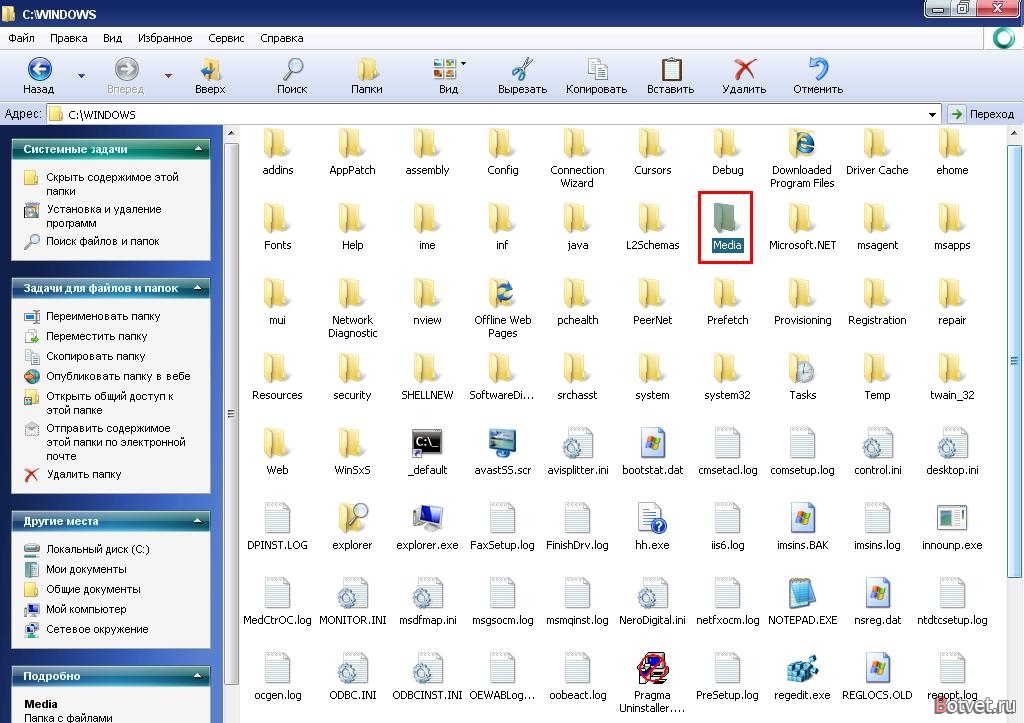Select the NOTEPAD.EXE file icon
The width and height of the screenshot is (1024, 723).
802,594
